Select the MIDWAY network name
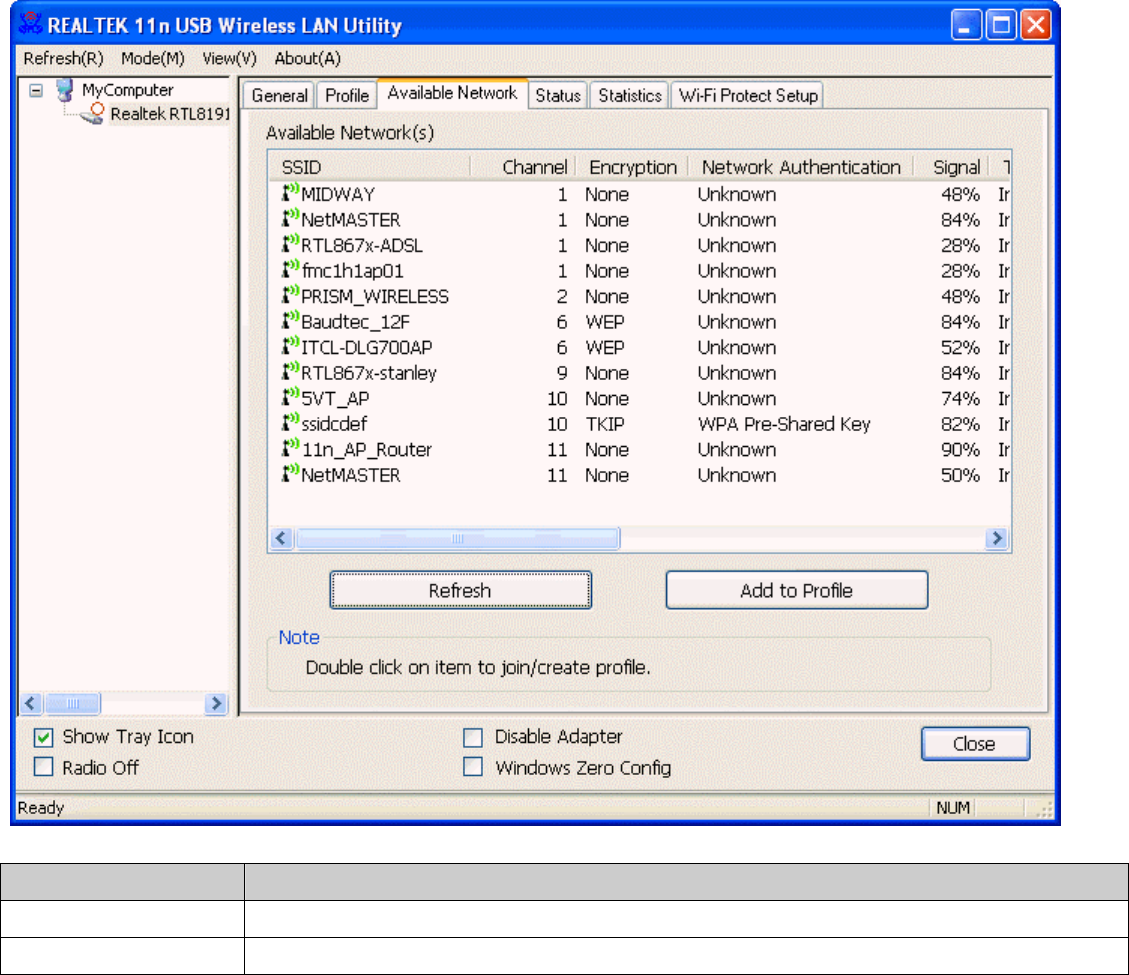1129x975 pixels. pyautogui.click(x=338, y=194)
